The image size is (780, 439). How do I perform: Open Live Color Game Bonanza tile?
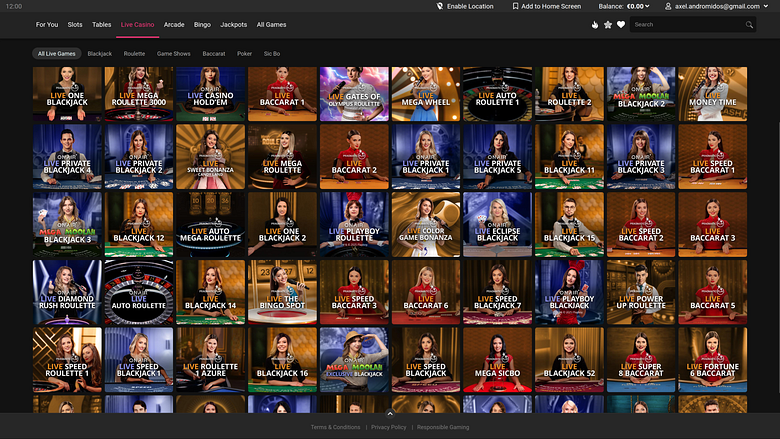(x=426, y=225)
